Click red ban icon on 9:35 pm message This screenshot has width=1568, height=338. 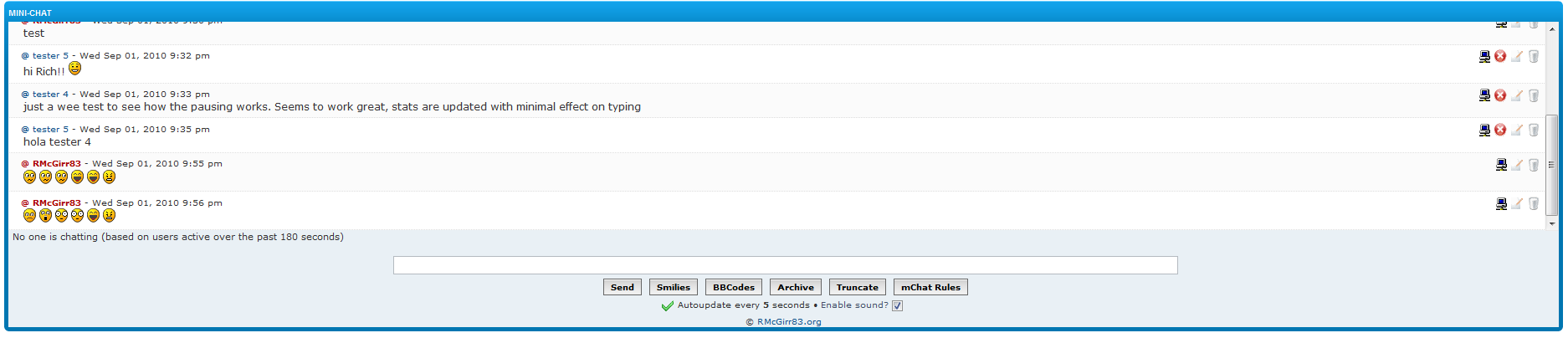[1500, 130]
